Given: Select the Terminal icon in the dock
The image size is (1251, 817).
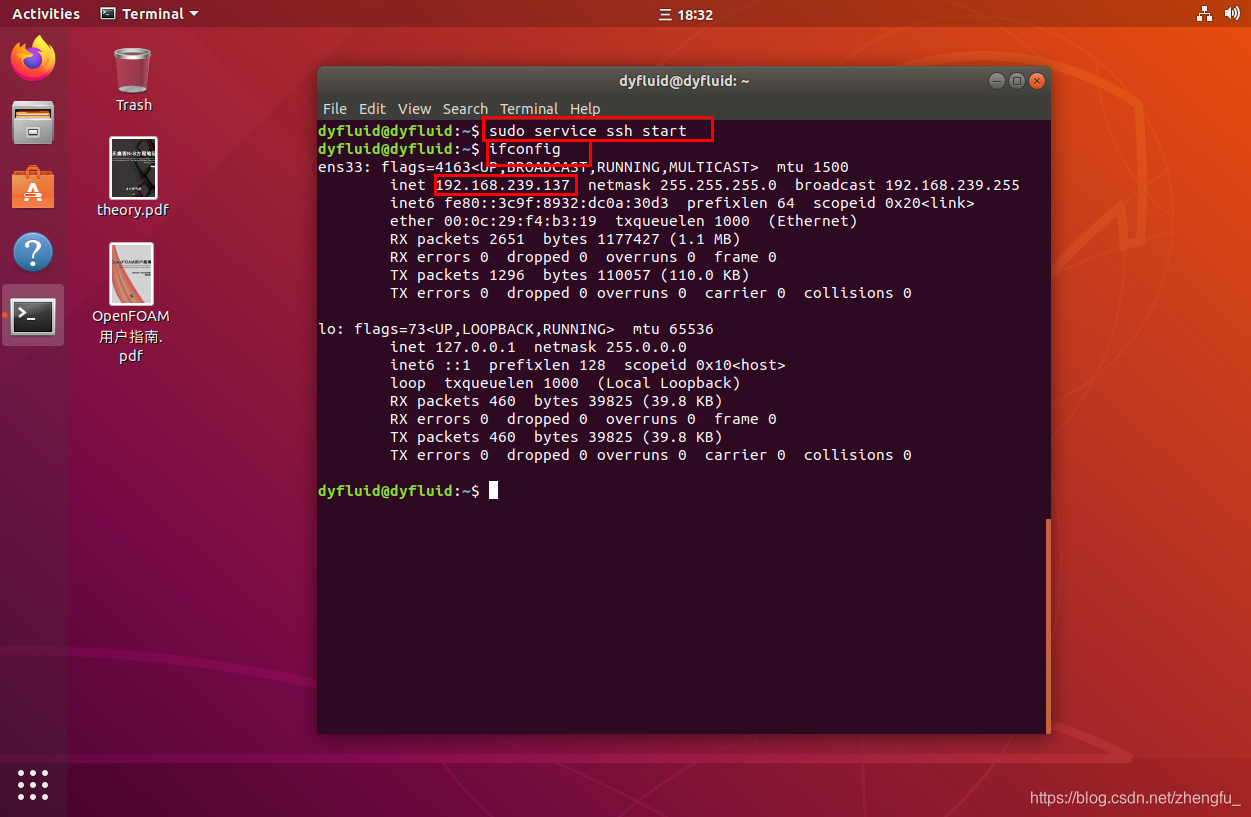Looking at the screenshot, I should (33, 314).
